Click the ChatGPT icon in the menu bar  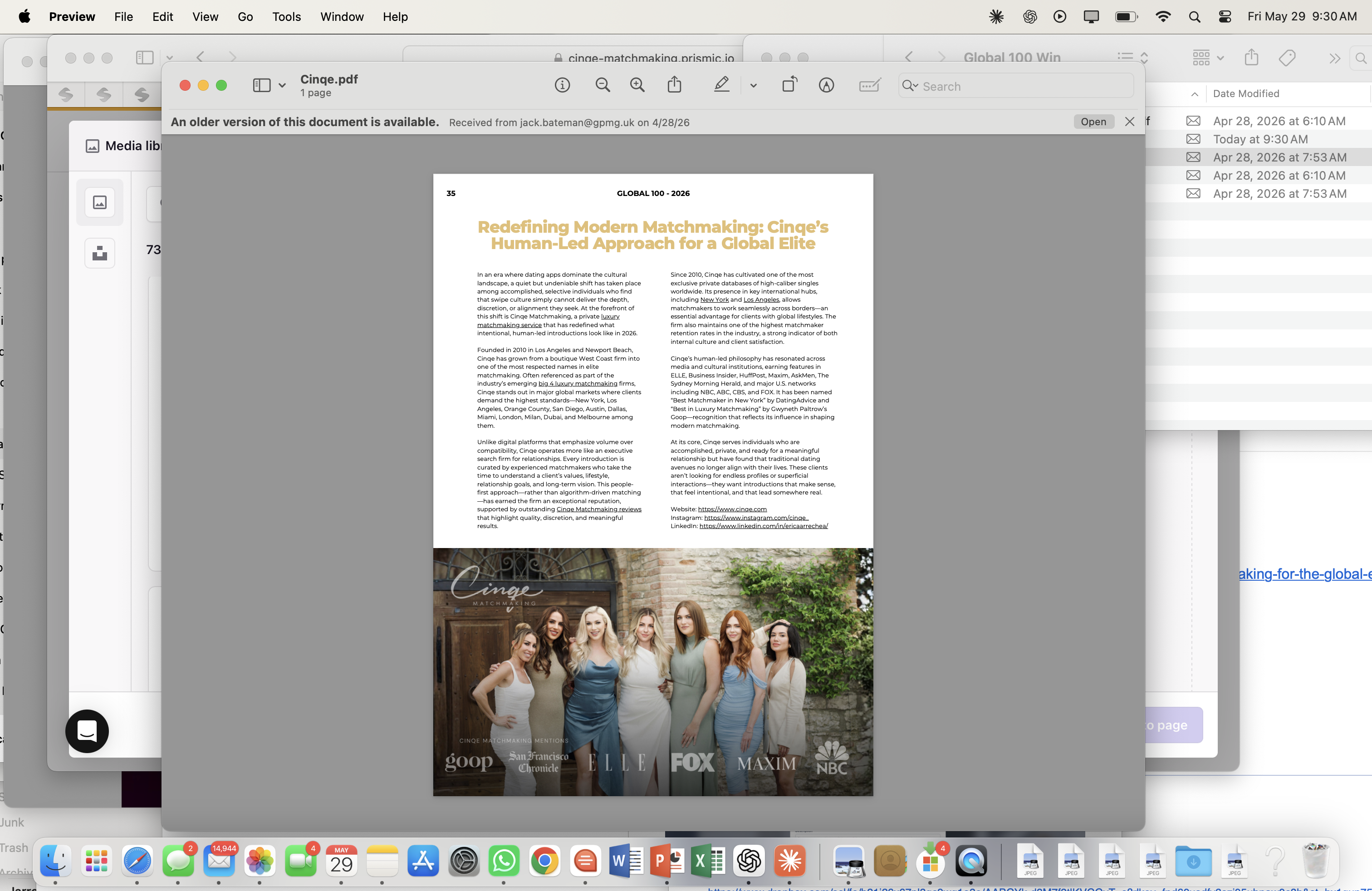pos(1029,17)
